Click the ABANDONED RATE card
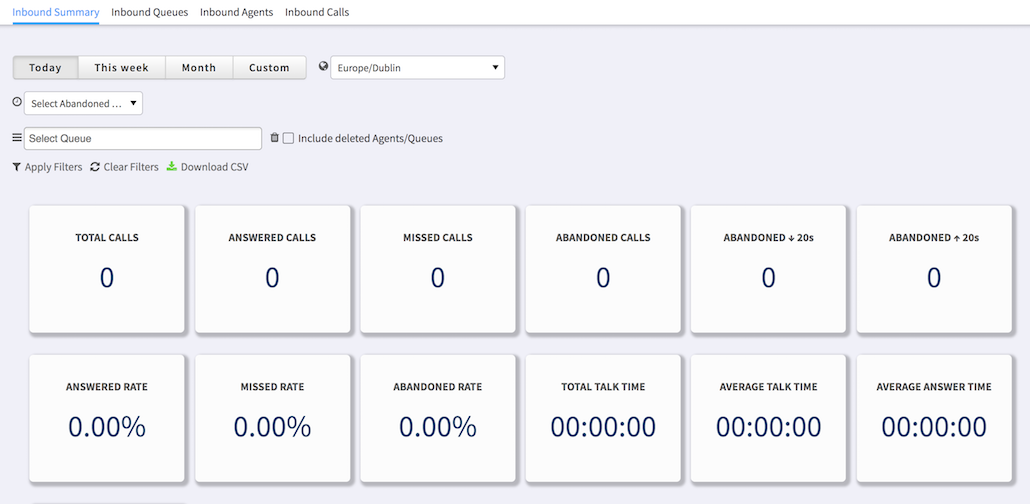Image resolution: width=1030 pixels, height=504 pixels. (x=438, y=419)
